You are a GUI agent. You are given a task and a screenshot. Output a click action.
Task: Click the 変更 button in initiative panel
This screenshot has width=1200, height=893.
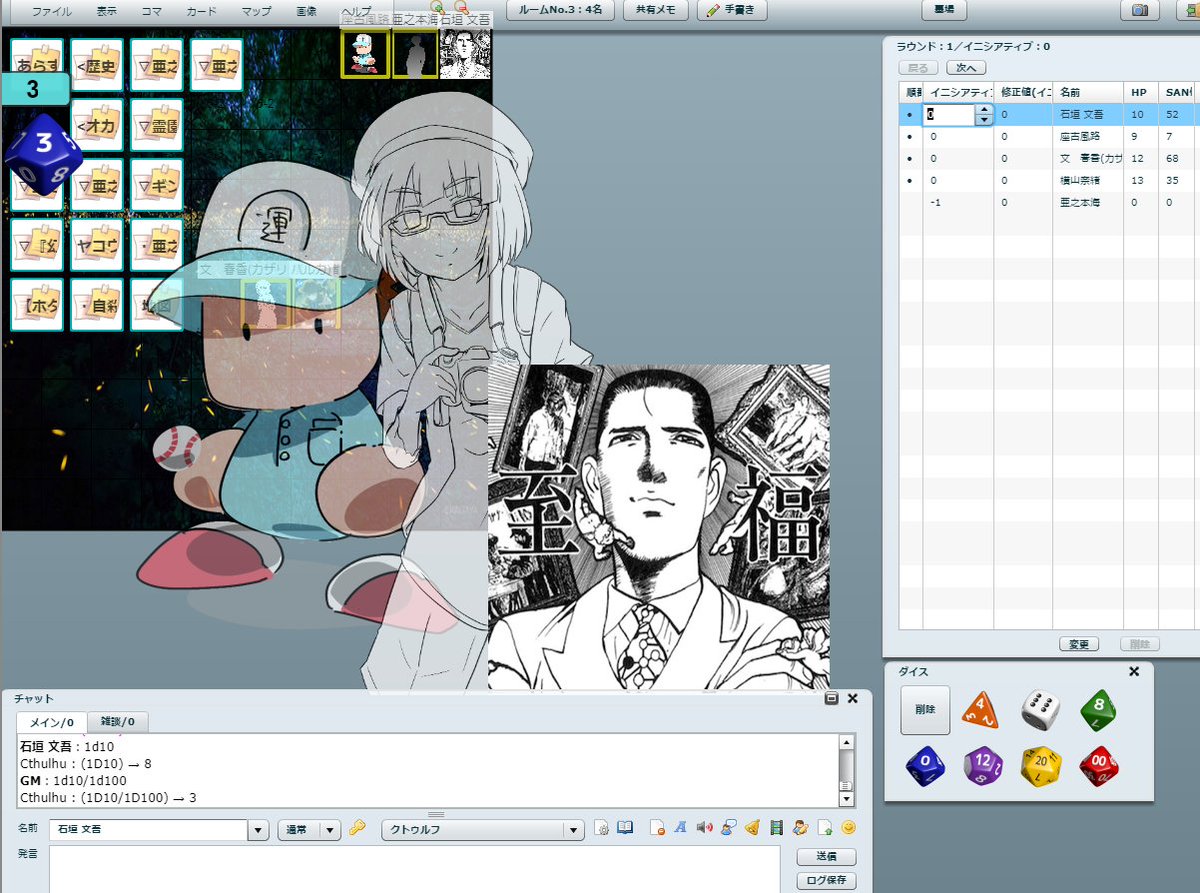[x=1079, y=644]
